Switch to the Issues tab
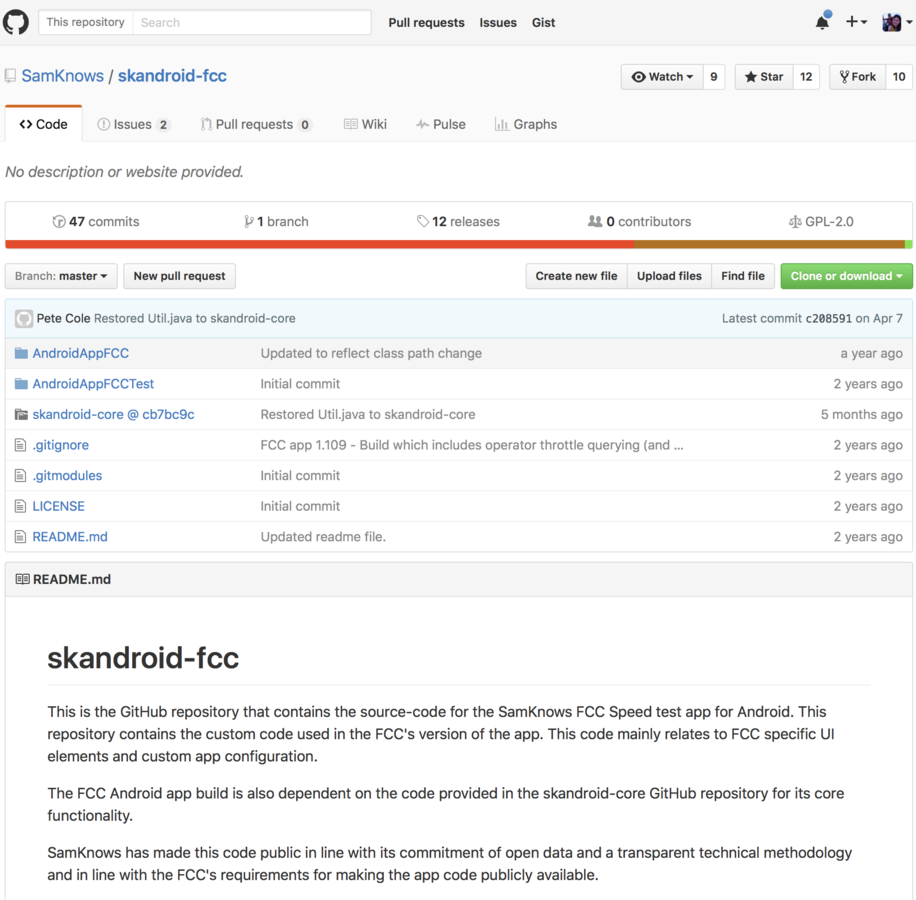 133,124
